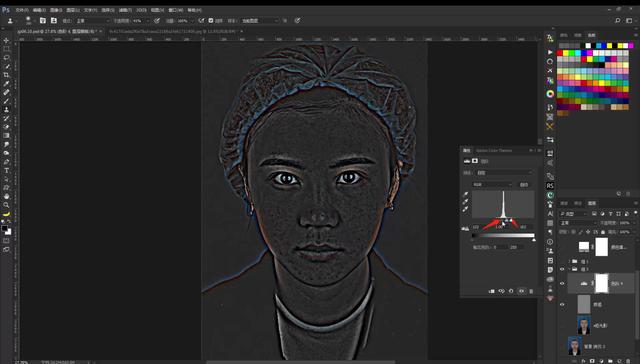This screenshot has width=640, height=364.
Task: Hide the levels adjustment layer via its eye icon
Action: 562,283
